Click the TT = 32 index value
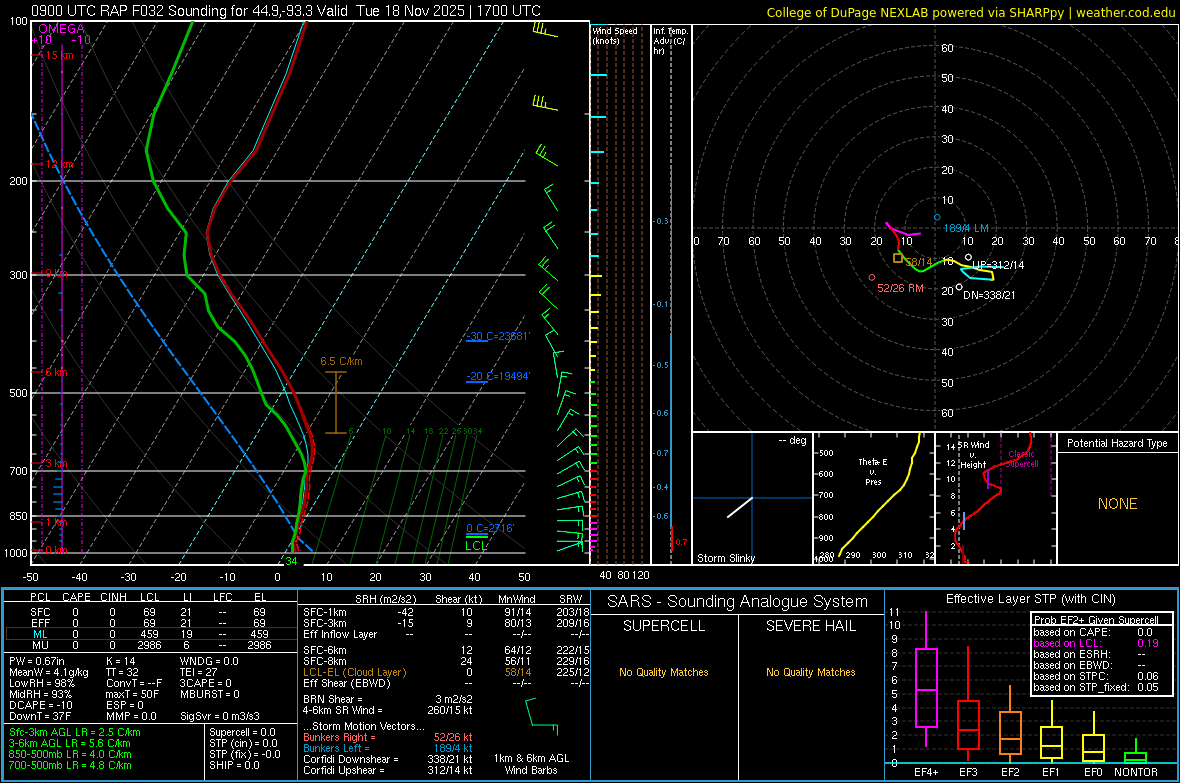Screen dimensions: 1180x783 pos(123,672)
